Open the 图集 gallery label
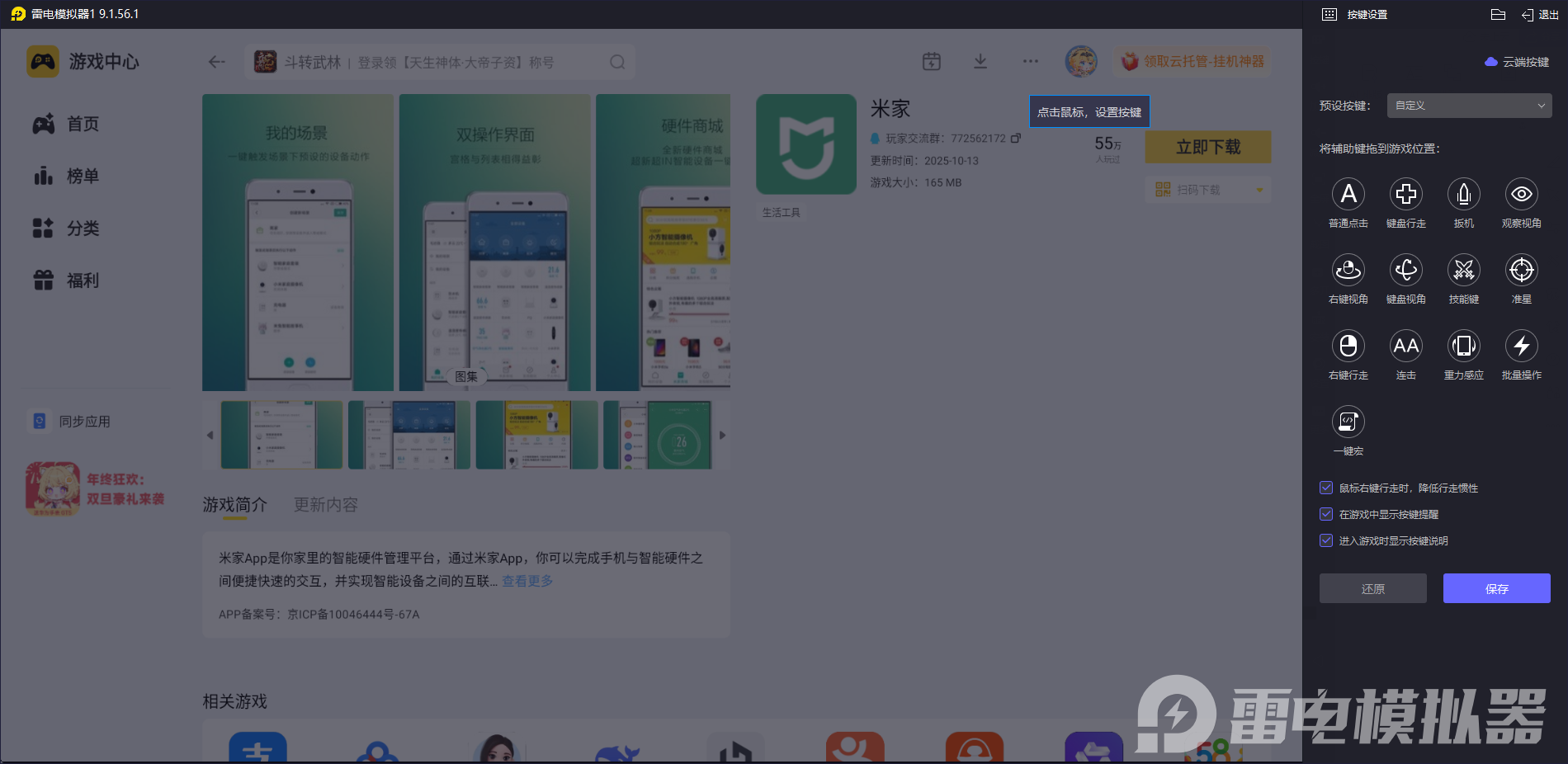 pos(466,376)
